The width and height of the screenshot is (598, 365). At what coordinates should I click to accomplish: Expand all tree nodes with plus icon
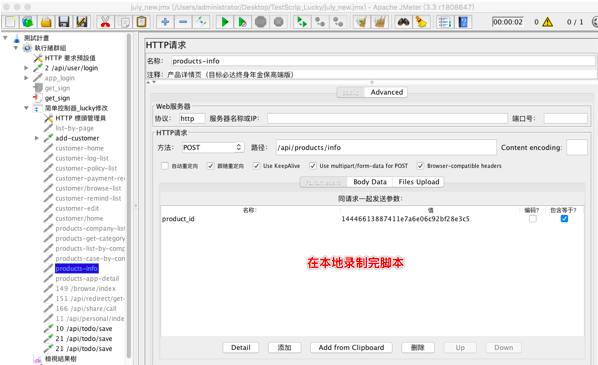point(165,22)
